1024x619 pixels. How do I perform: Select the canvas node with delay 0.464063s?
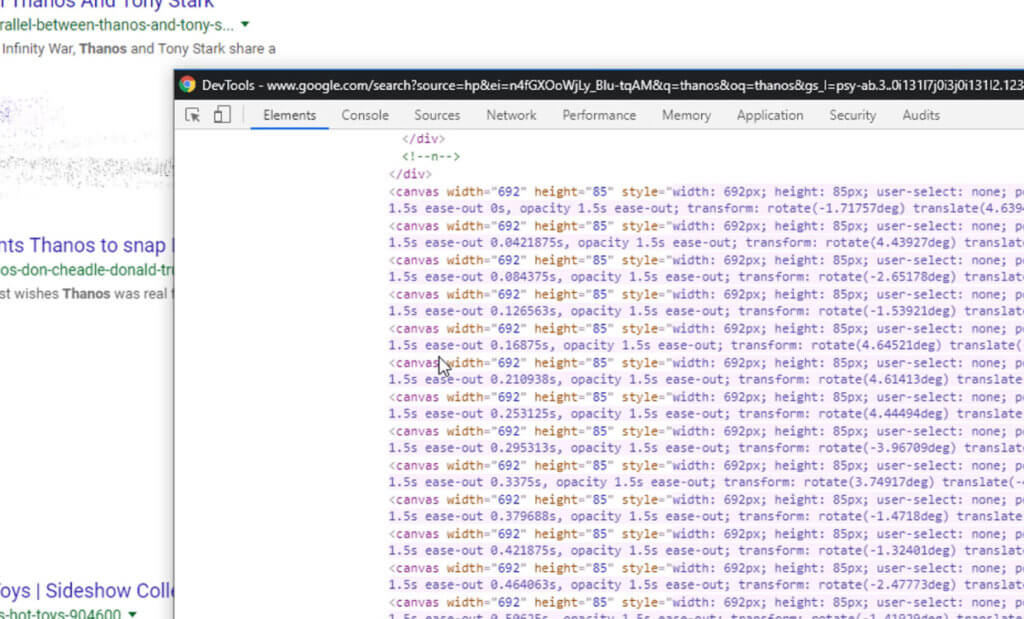tap(706, 576)
